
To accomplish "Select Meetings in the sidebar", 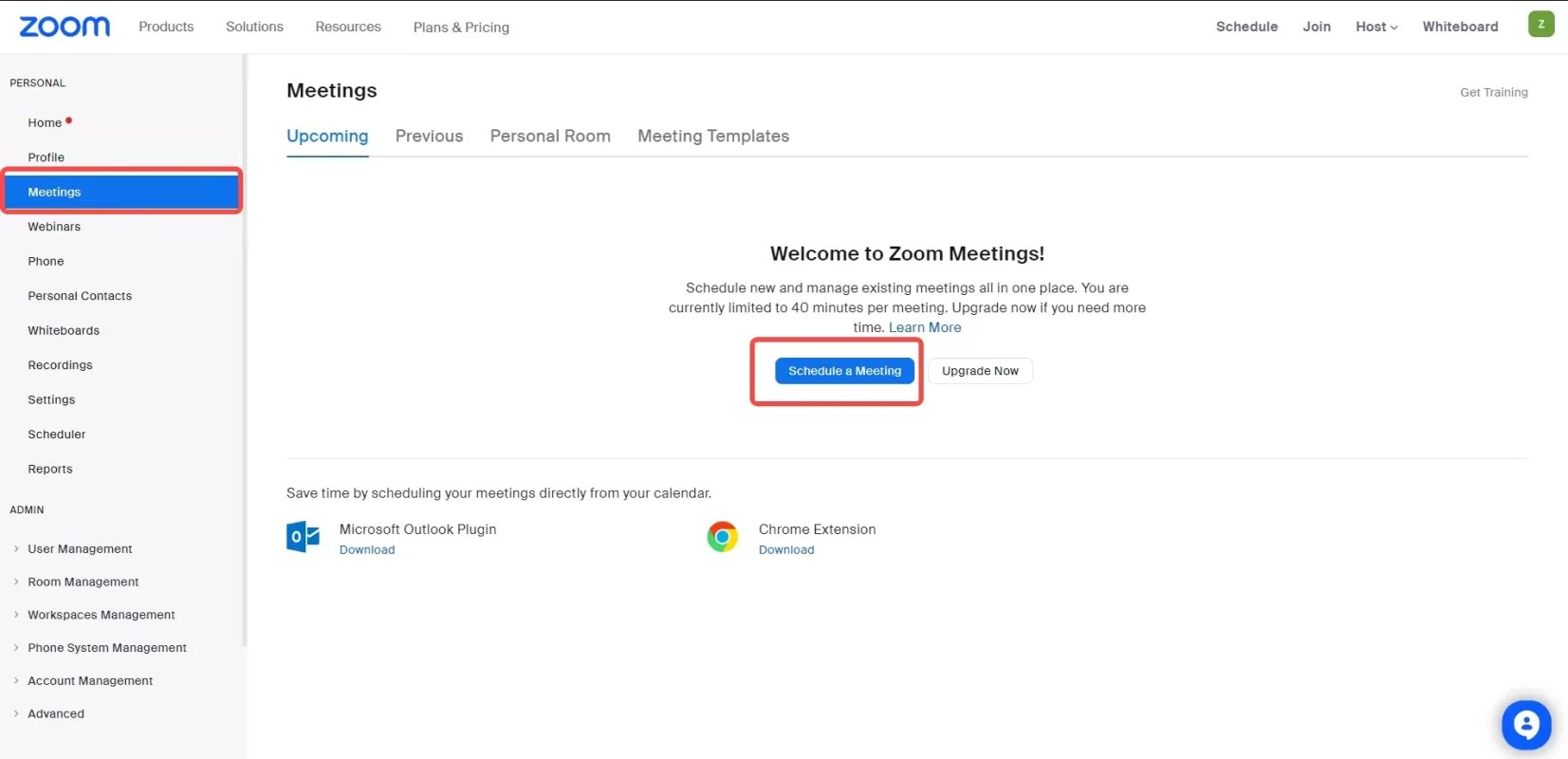I will (x=121, y=192).
